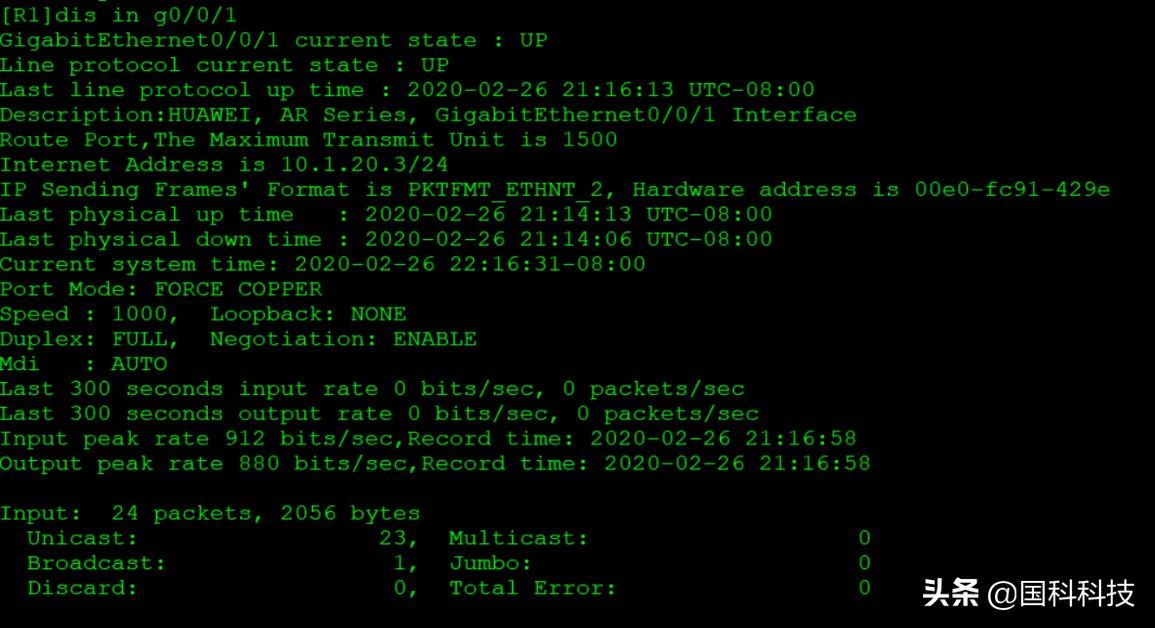The width and height of the screenshot is (1155, 628).
Task: Click the Jumbo label
Action: 490,563
